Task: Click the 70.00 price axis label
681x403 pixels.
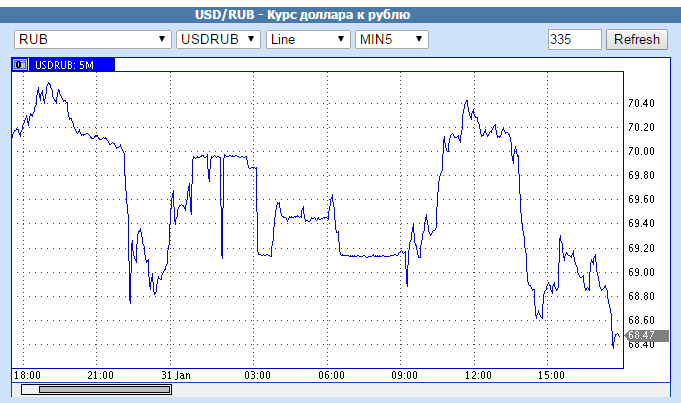Action: 640,151
